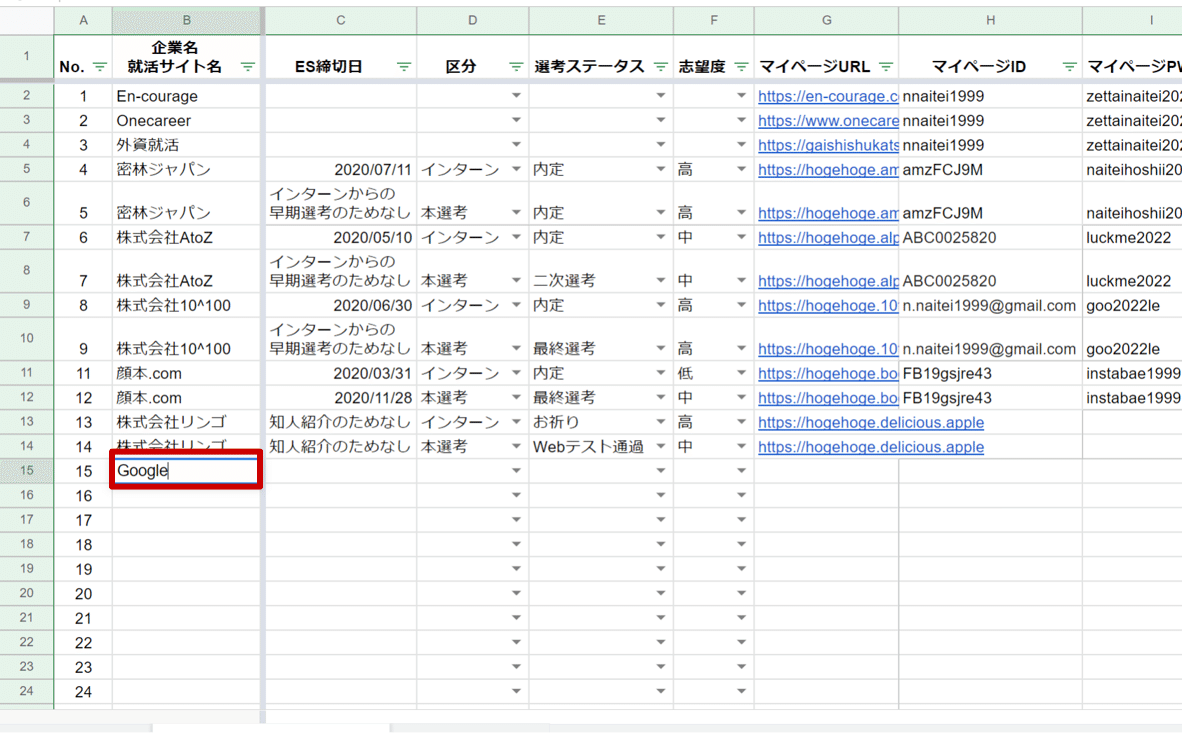Select ID cell amzFCJ9M in row 5
Screen dimensions: 1182x733
[991, 170]
